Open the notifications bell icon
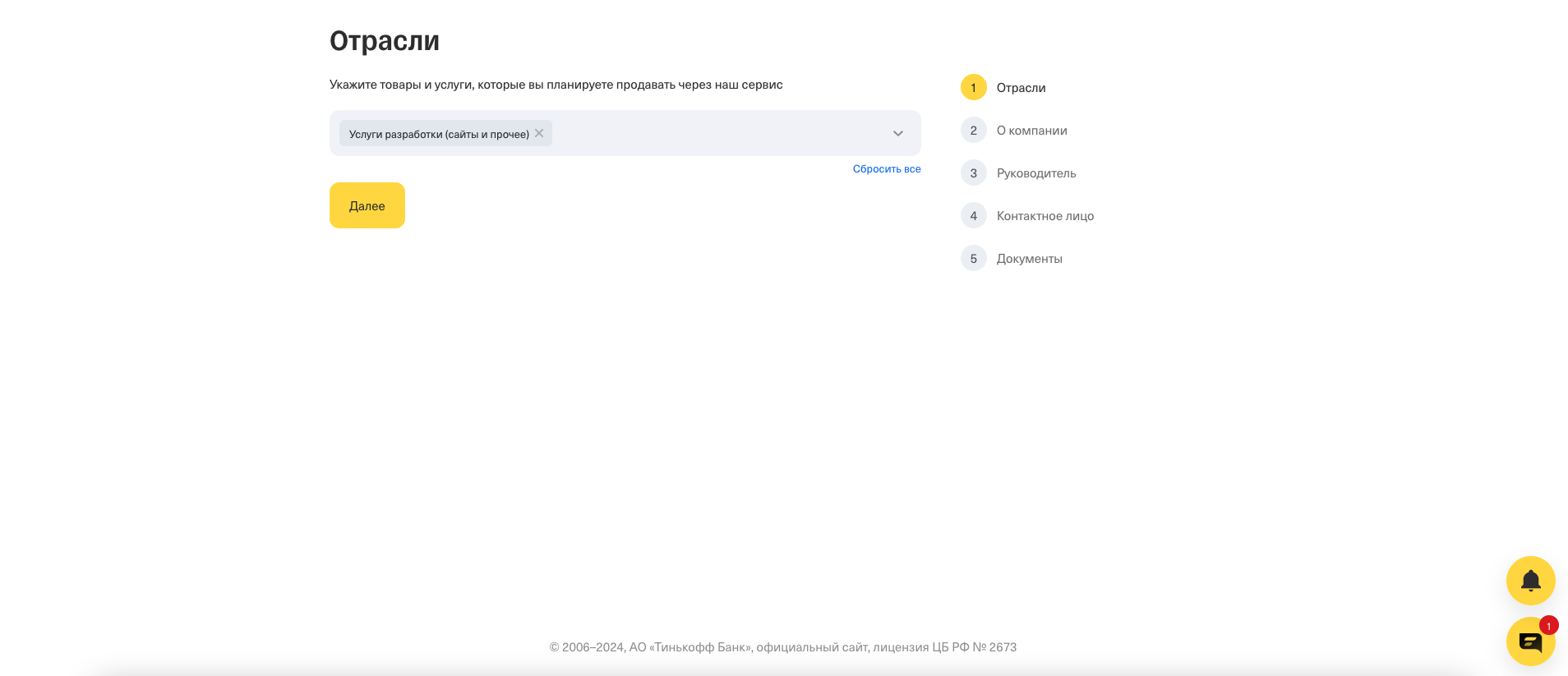Screen dimensions: 1568x676 click(x=1530, y=581)
